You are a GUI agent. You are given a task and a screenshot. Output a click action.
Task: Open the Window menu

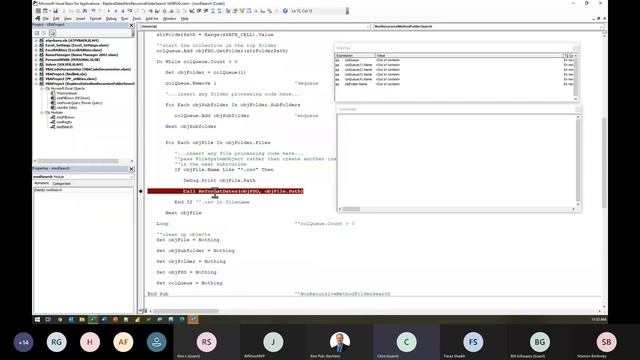coord(169,19)
